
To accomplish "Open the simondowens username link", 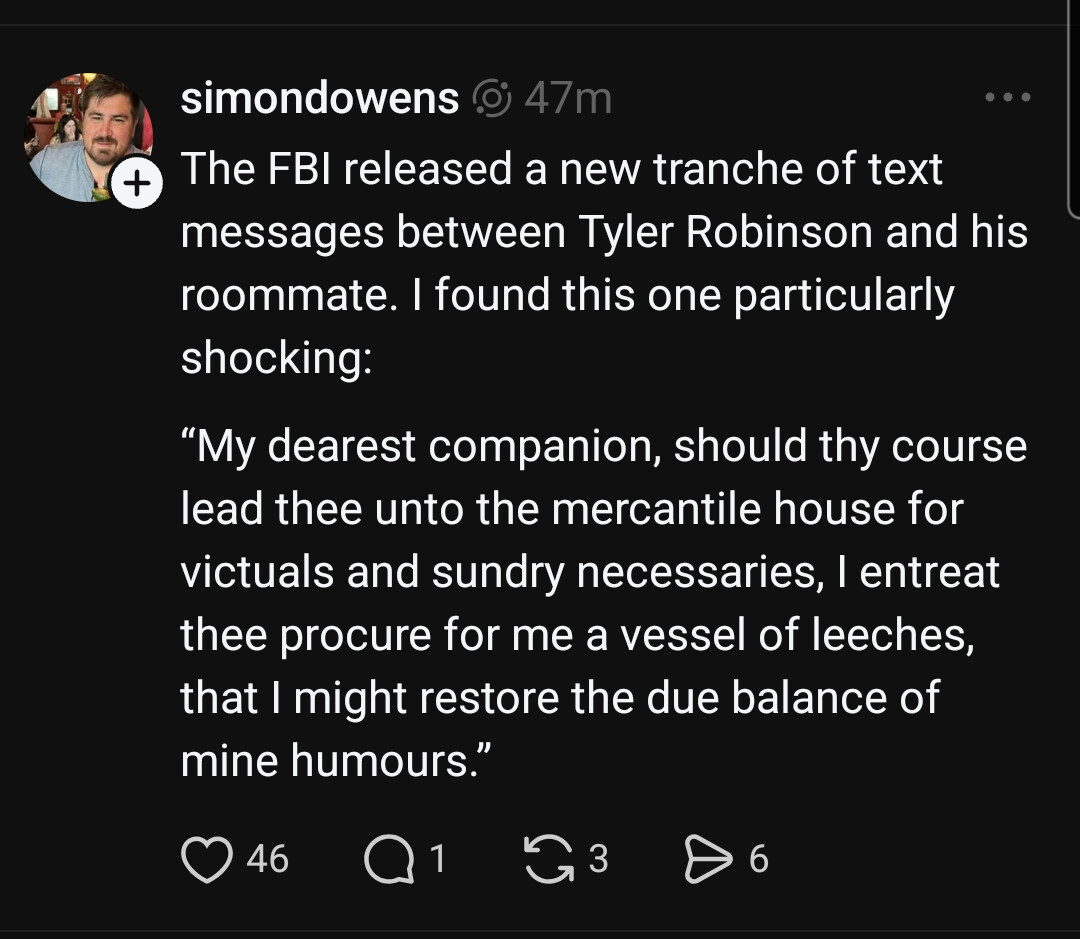I will pos(320,99).
